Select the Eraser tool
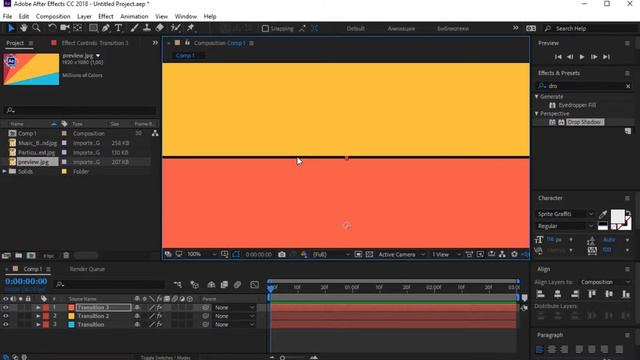The width and height of the screenshot is (640, 360). pyautogui.click(x=160, y=28)
